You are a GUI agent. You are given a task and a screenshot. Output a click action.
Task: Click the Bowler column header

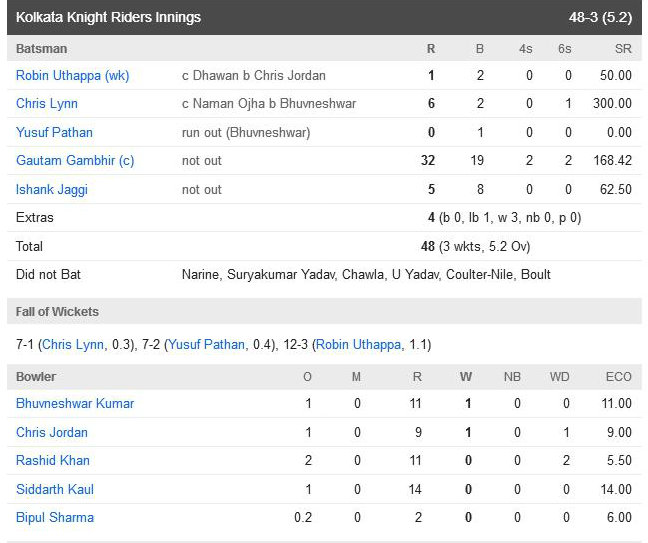pos(36,376)
